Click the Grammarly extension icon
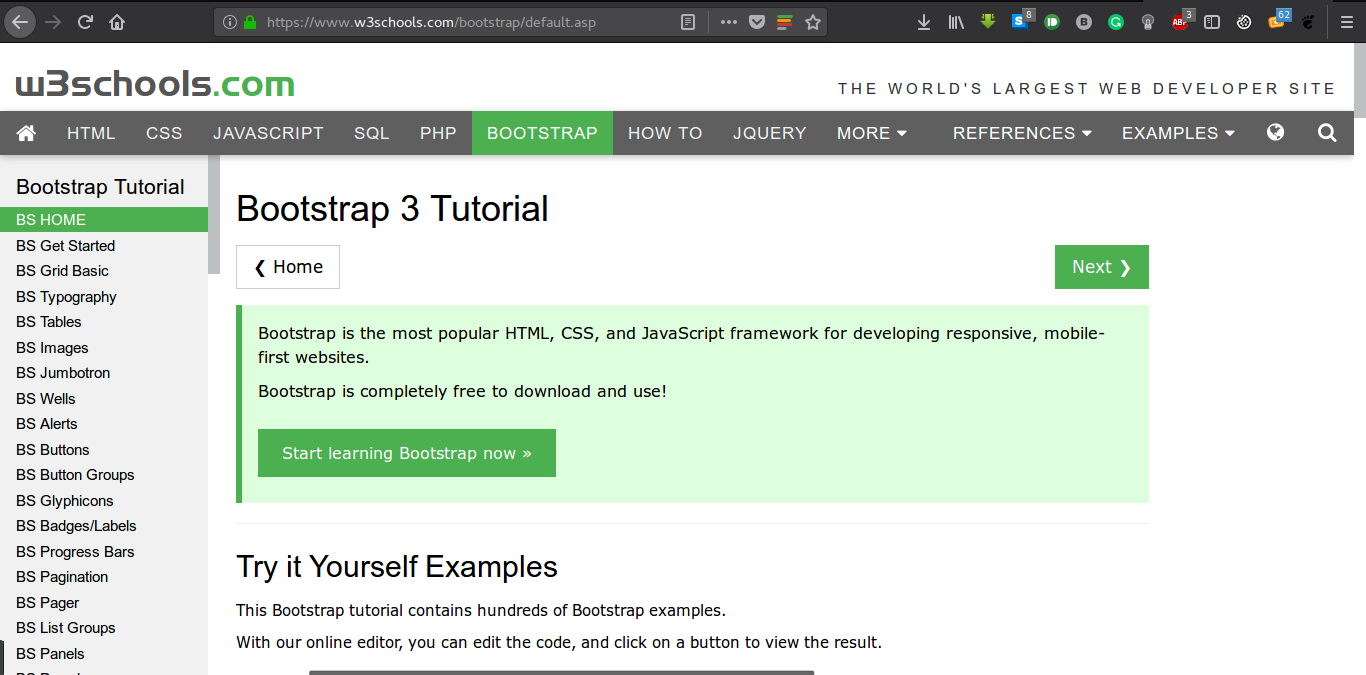This screenshot has width=1366, height=675. pos(1115,21)
